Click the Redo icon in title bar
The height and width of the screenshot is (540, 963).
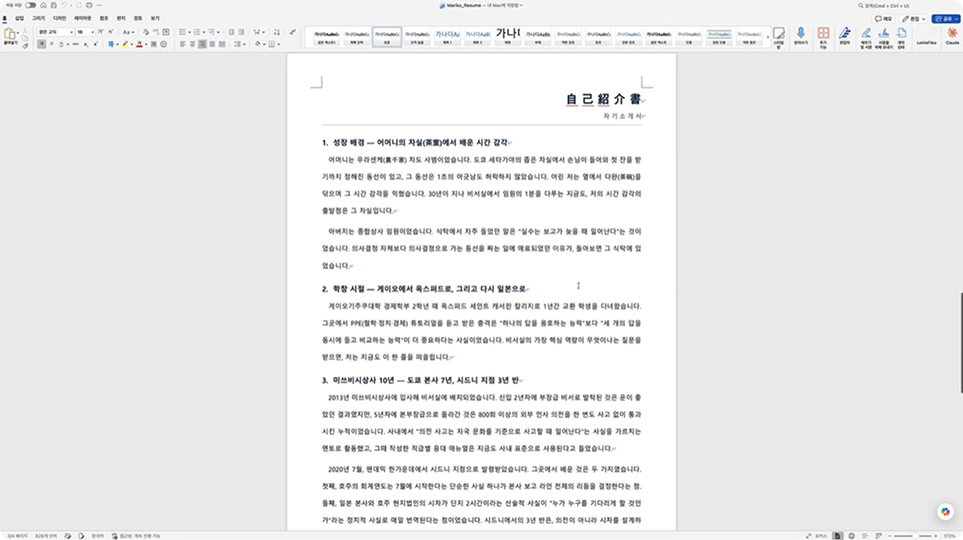pos(79,6)
